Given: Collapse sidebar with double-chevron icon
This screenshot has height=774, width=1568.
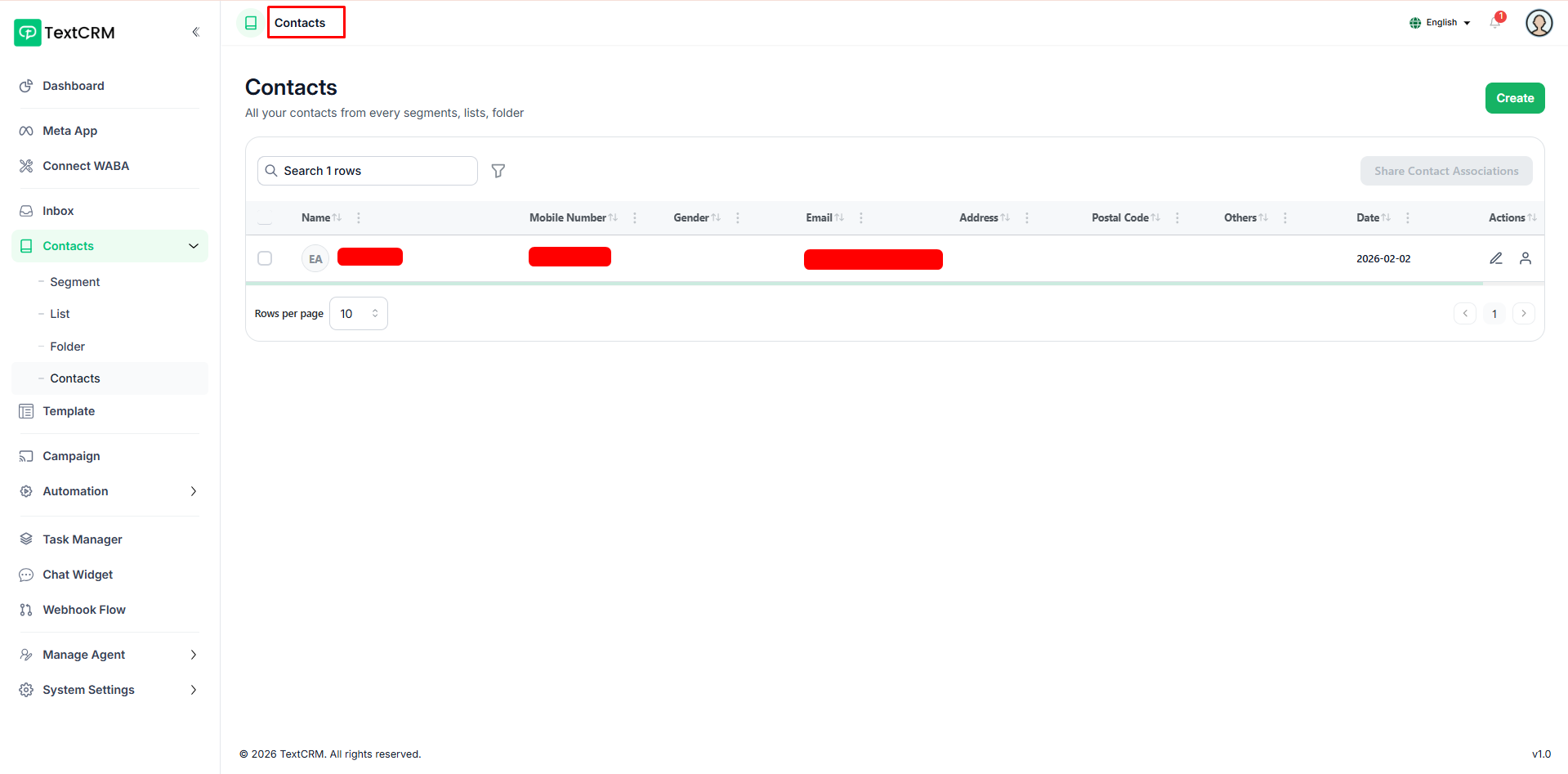Looking at the screenshot, I should pyautogui.click(x=195, y=33).
